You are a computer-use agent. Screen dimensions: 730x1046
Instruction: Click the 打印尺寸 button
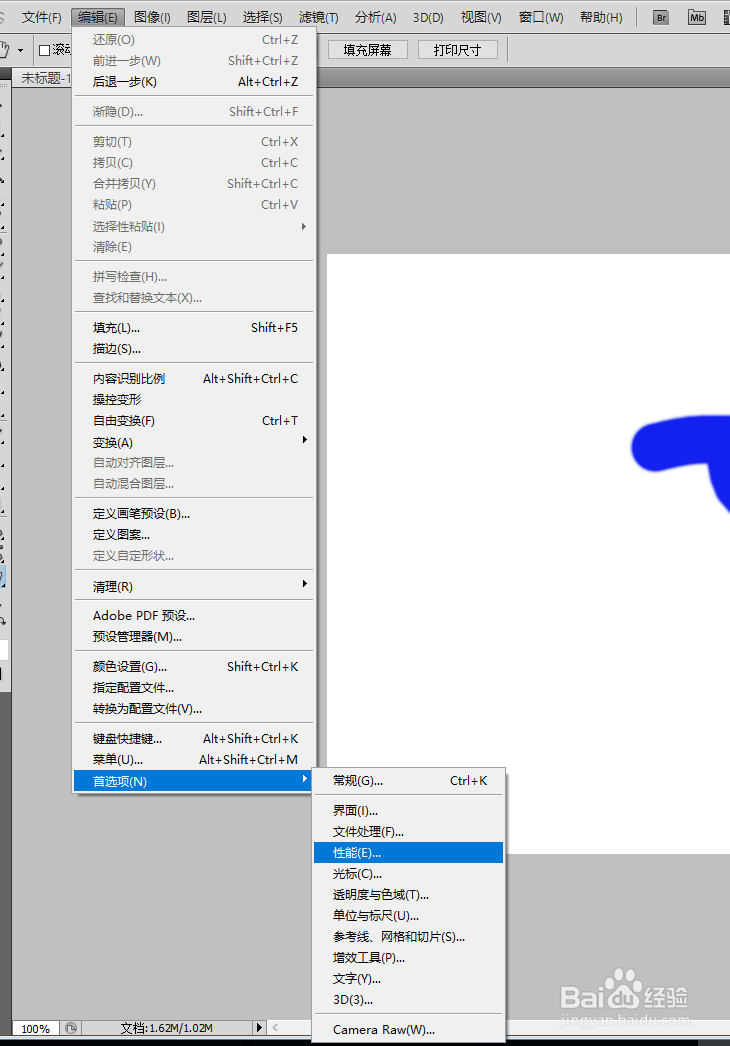[457, 50]
